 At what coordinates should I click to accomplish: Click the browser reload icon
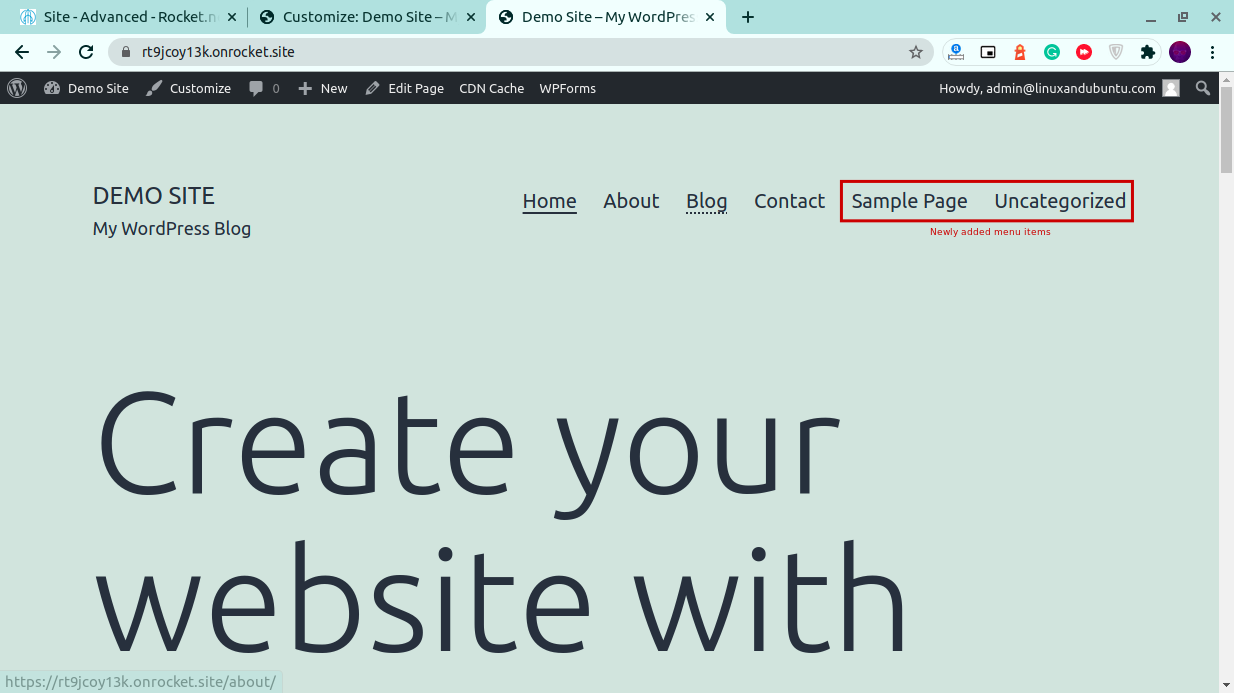(x=86, y=52)
